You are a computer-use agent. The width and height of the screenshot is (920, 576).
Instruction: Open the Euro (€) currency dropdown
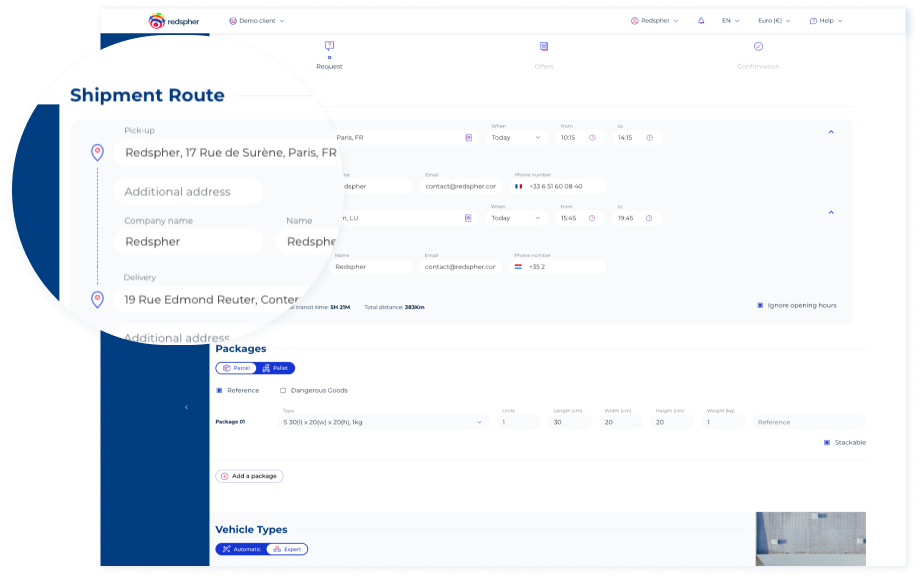pos(774,21)
